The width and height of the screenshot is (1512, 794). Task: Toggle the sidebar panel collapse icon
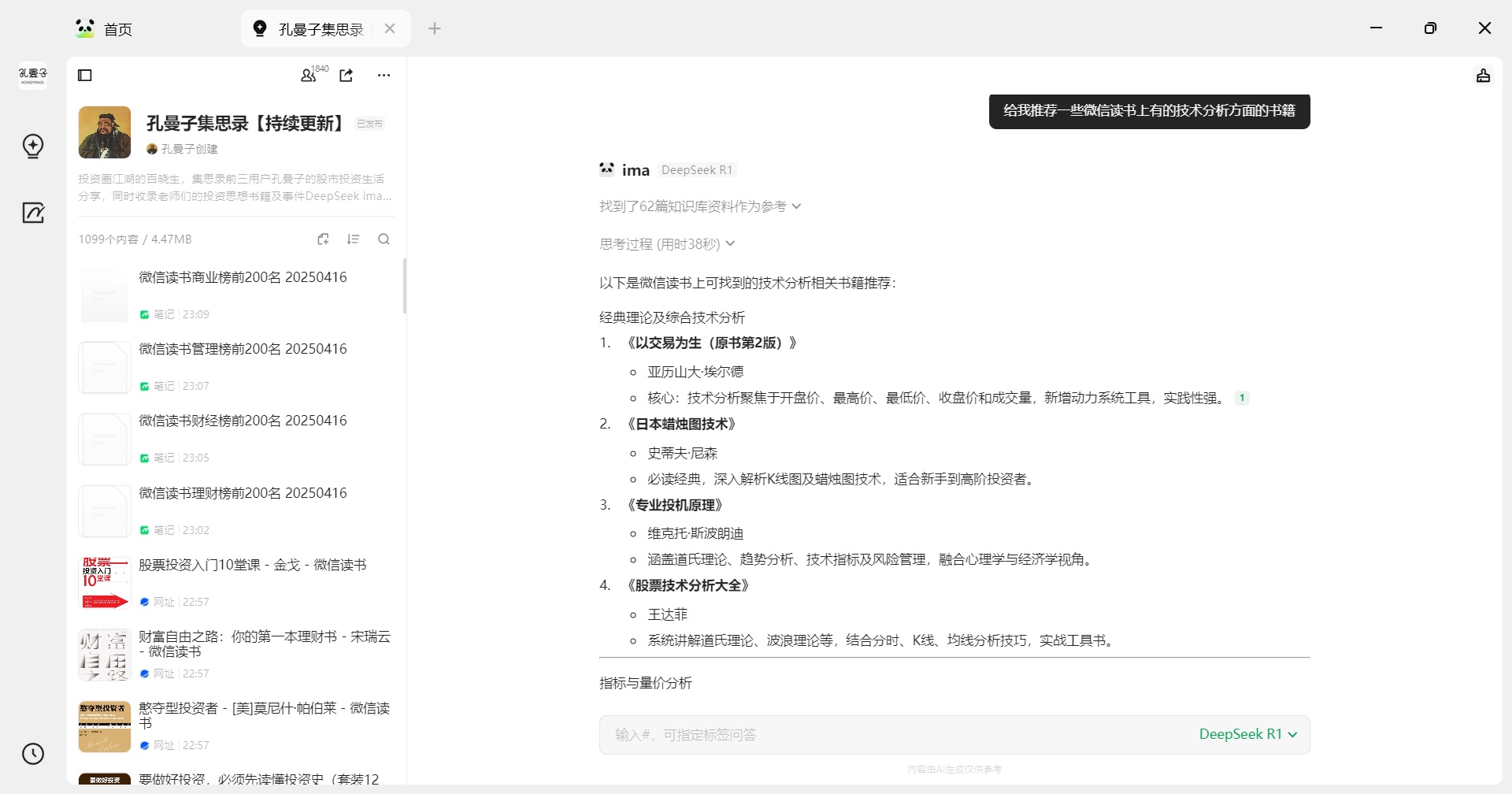click(85, 76)
